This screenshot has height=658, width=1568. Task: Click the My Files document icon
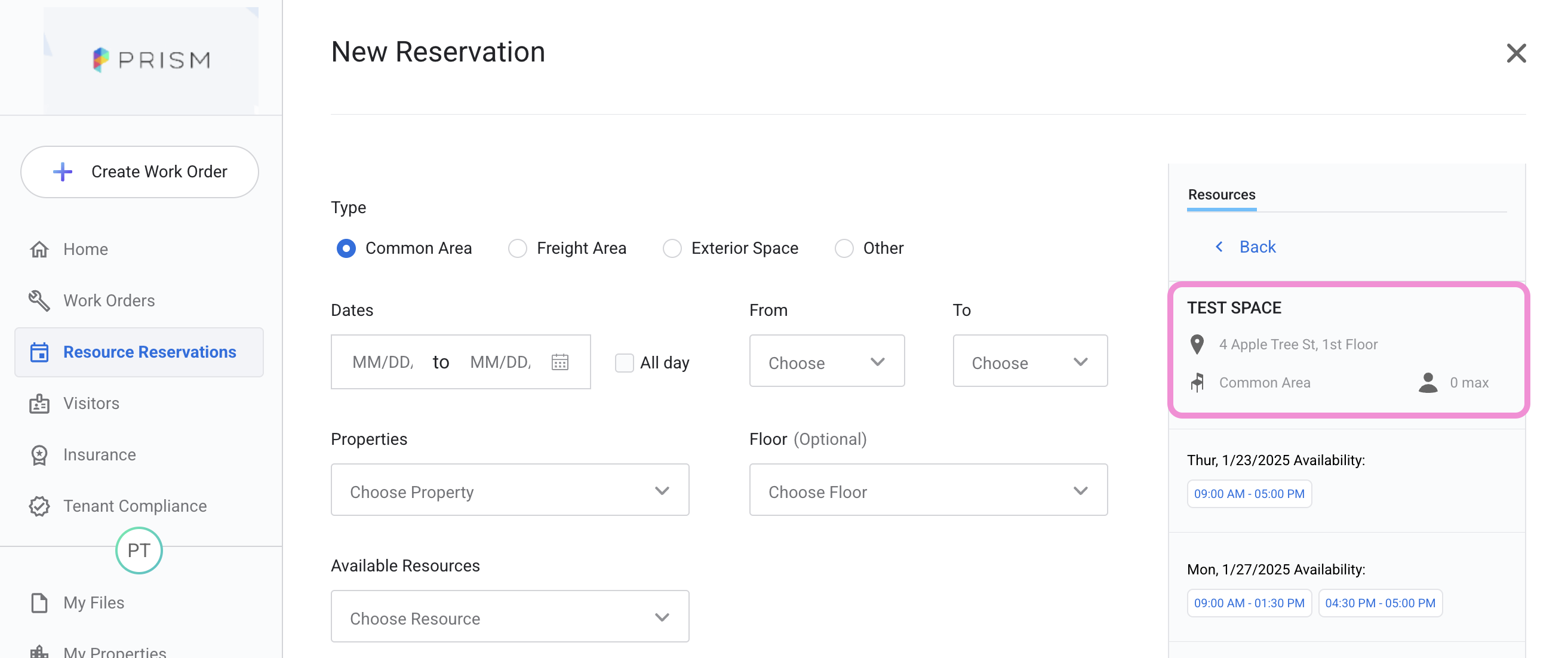(39, 602)
